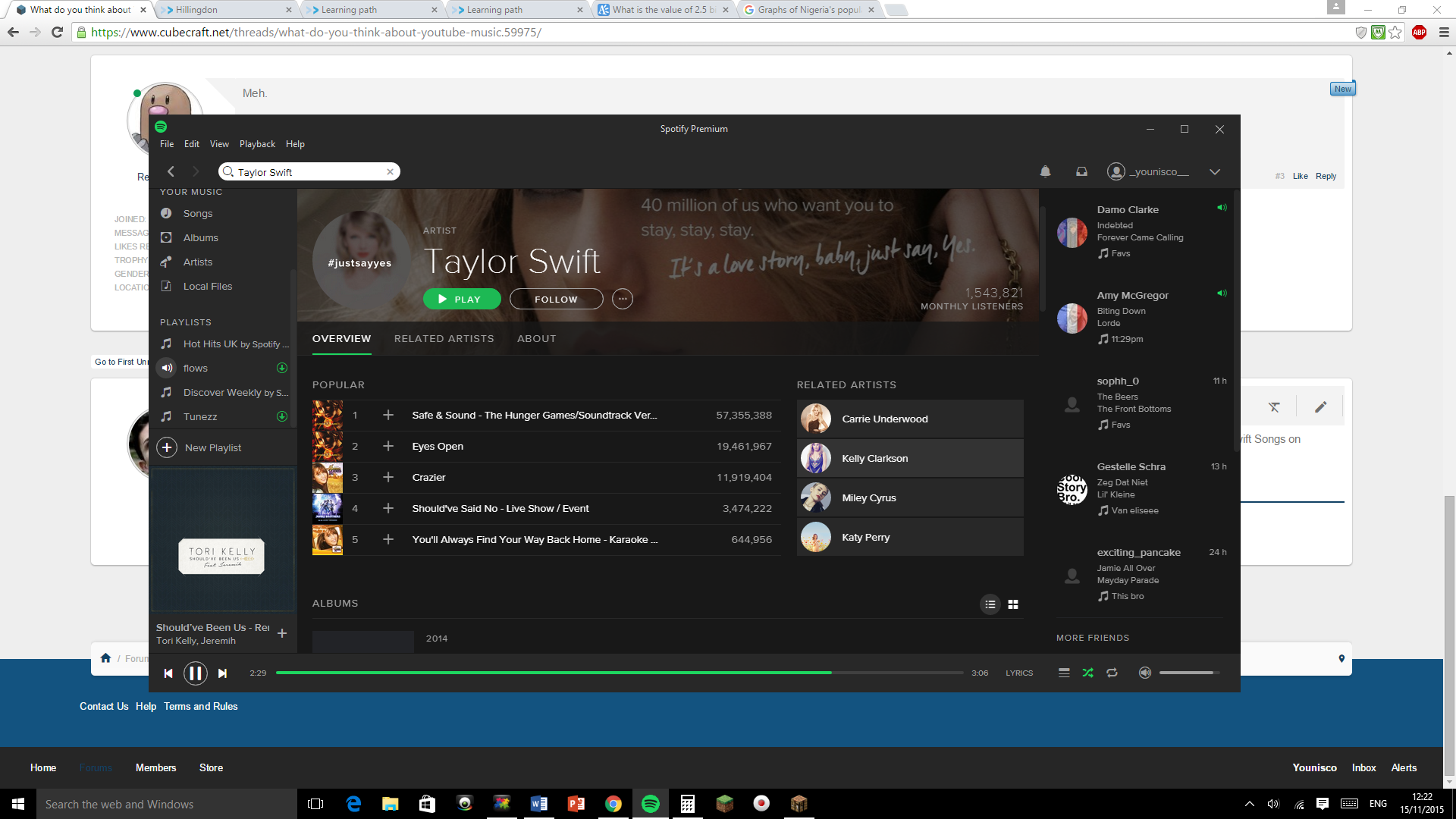Skip to the previous track
Viewport: 1456px width, 819px height.
click(168, 673)
